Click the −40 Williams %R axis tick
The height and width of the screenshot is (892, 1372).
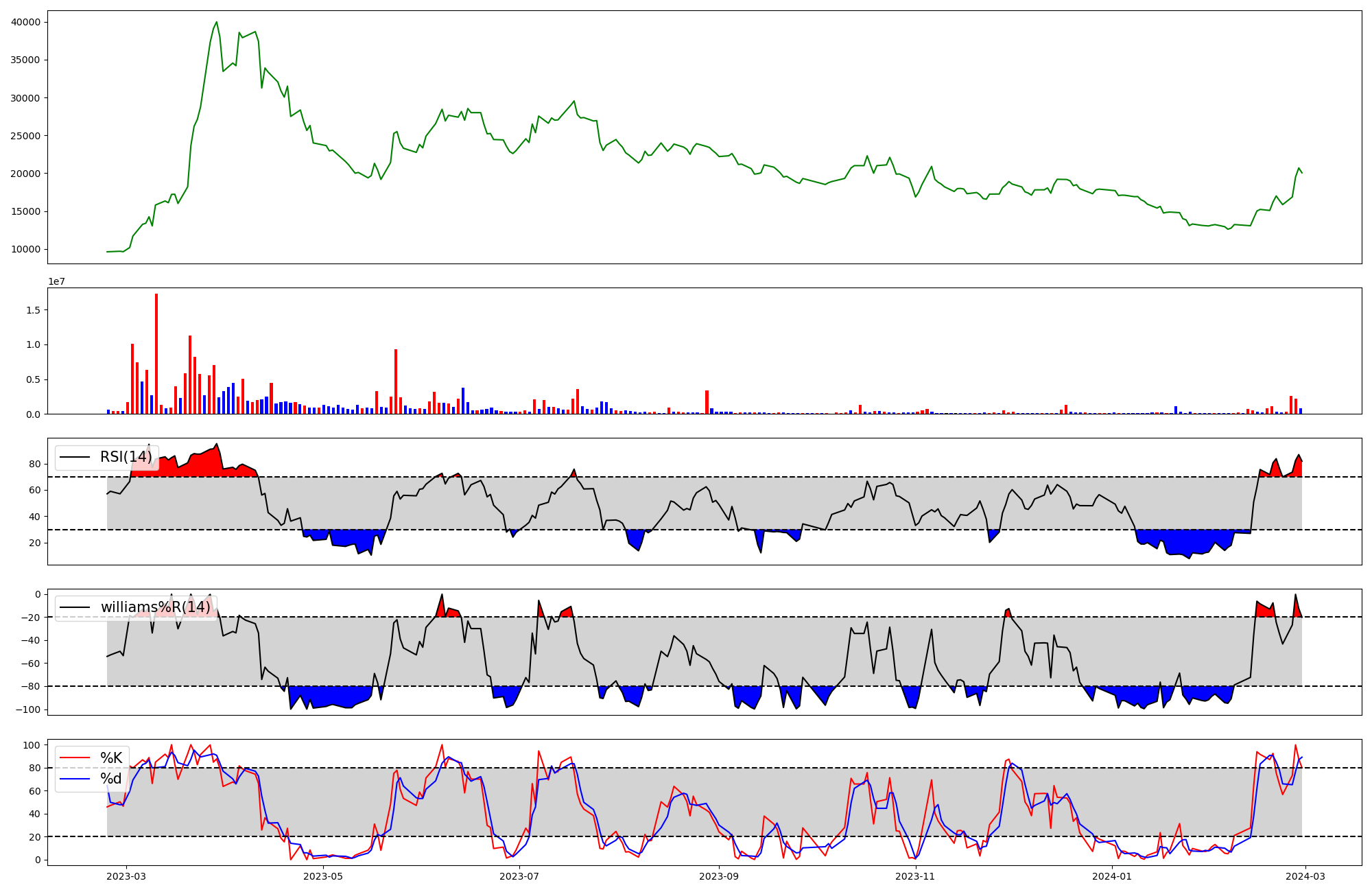[x=29, y=640]
